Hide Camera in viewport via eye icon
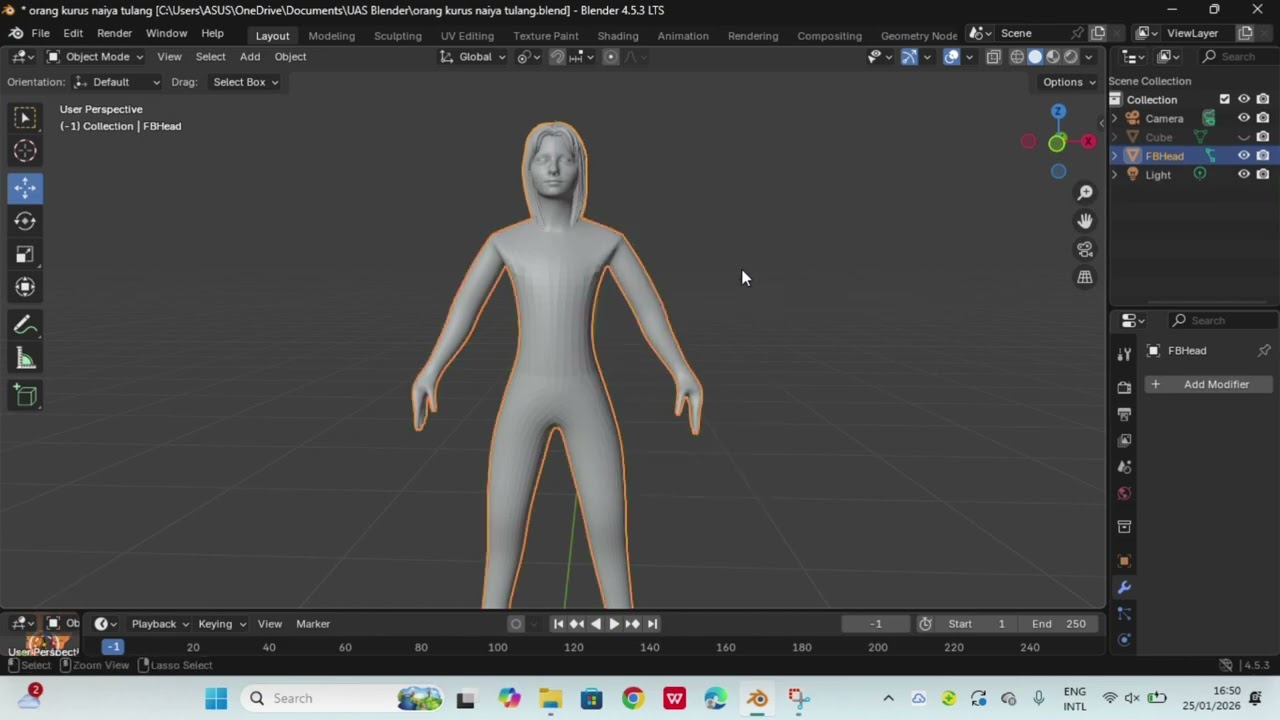 pos(1244,118)
